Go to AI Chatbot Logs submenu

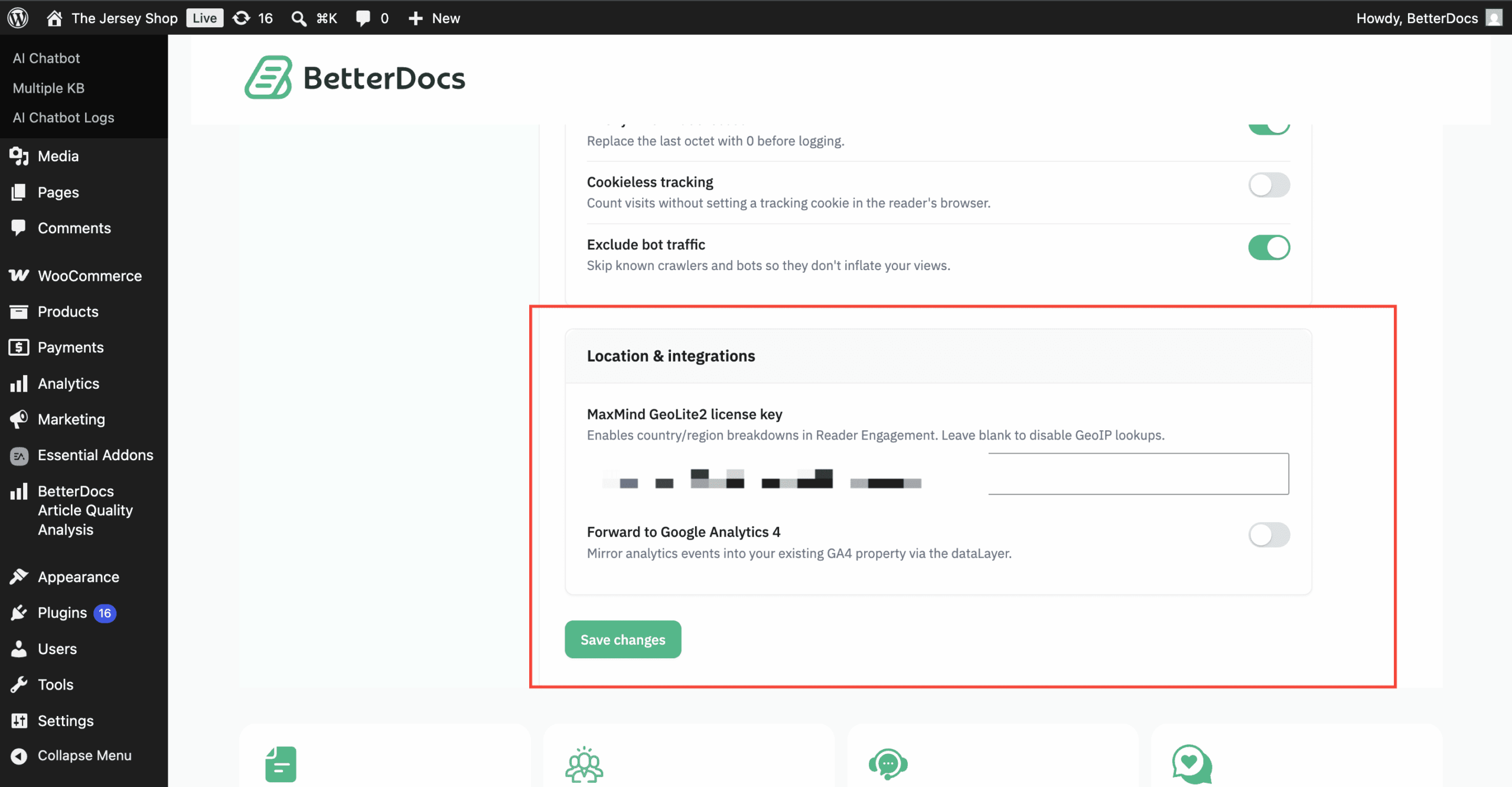(x=63, y=118)
